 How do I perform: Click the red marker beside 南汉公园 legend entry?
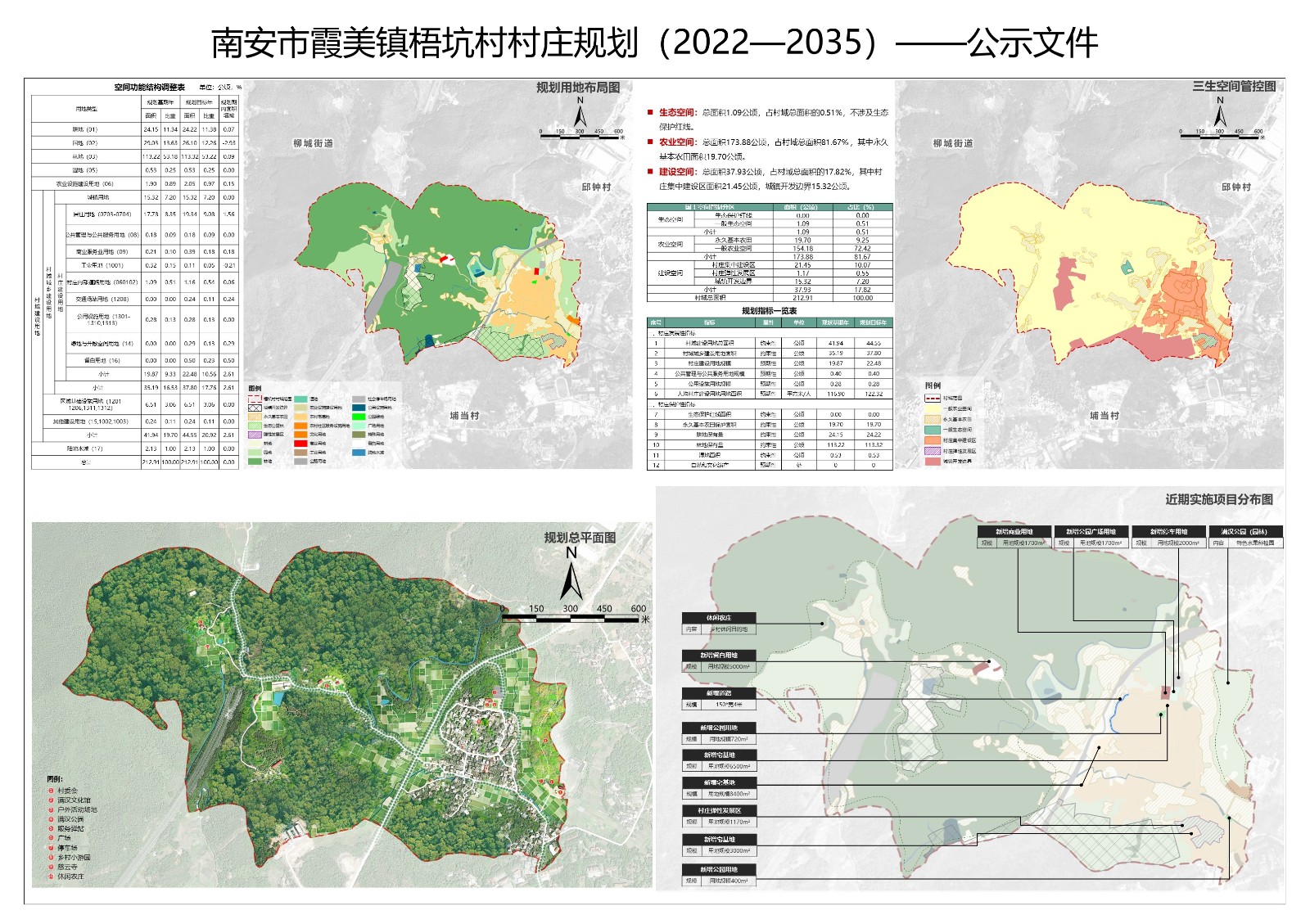tap(50, 818)
